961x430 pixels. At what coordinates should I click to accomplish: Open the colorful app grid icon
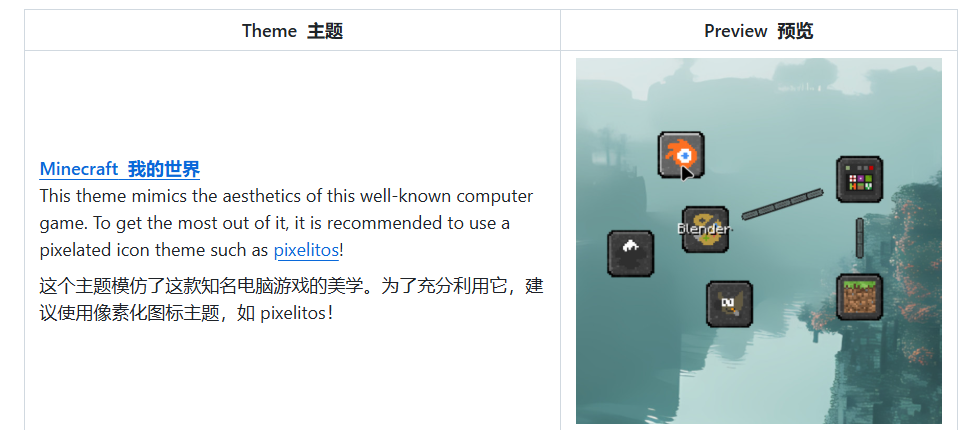(860, 179)
